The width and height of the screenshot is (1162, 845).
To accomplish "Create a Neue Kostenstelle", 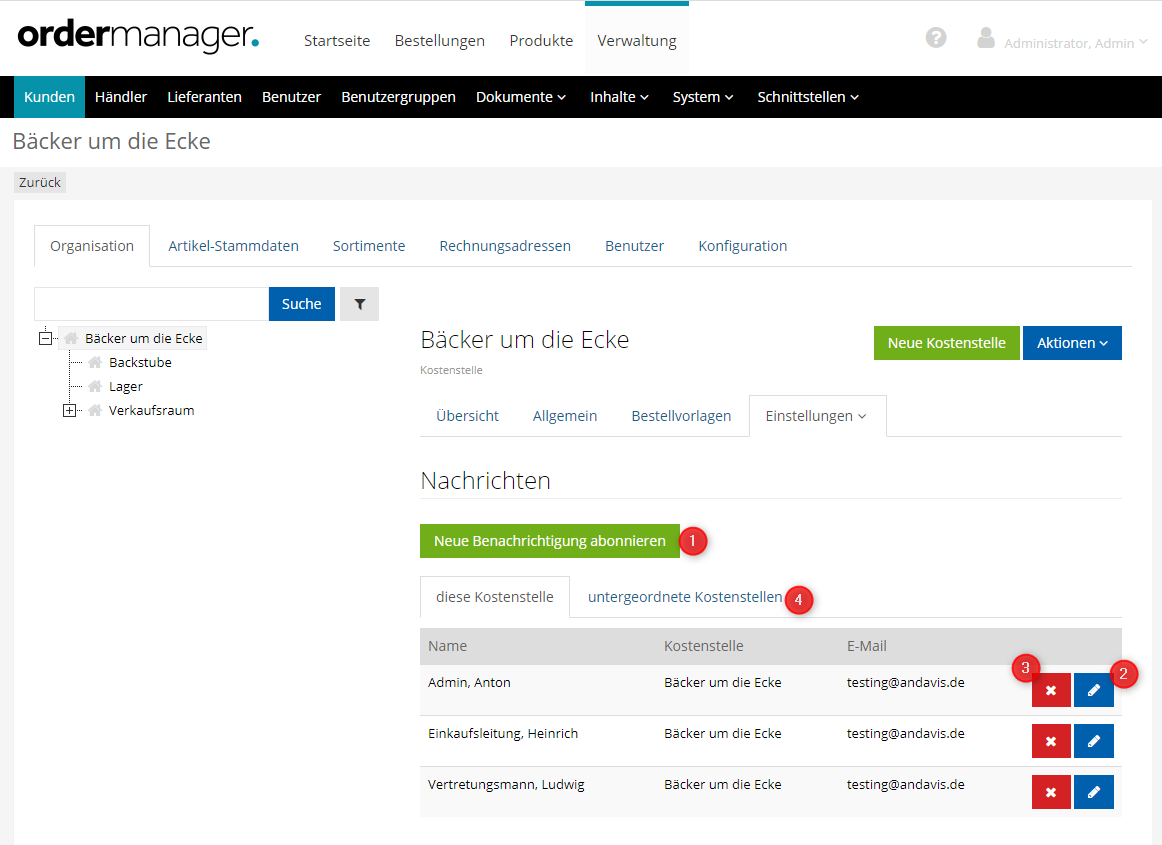I will tap(946, 343).
